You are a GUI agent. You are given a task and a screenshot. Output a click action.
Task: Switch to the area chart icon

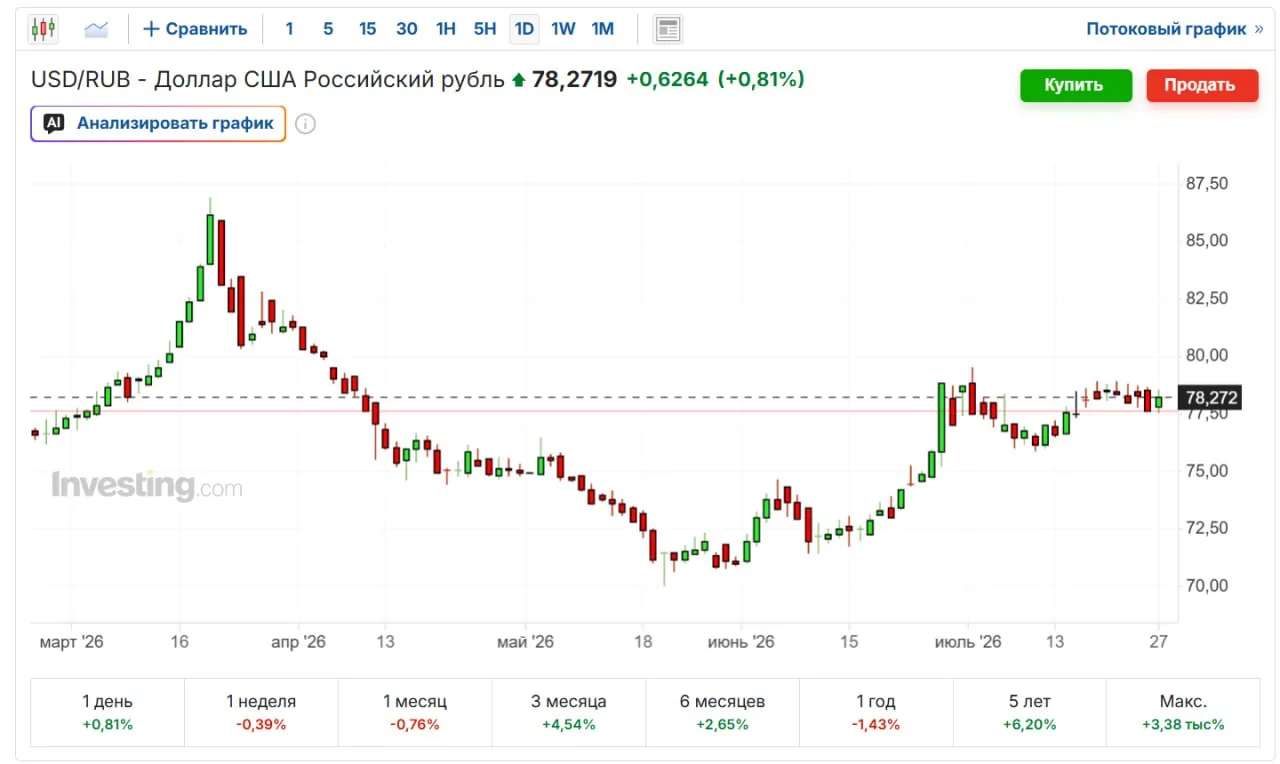click(x=96, y=29)
